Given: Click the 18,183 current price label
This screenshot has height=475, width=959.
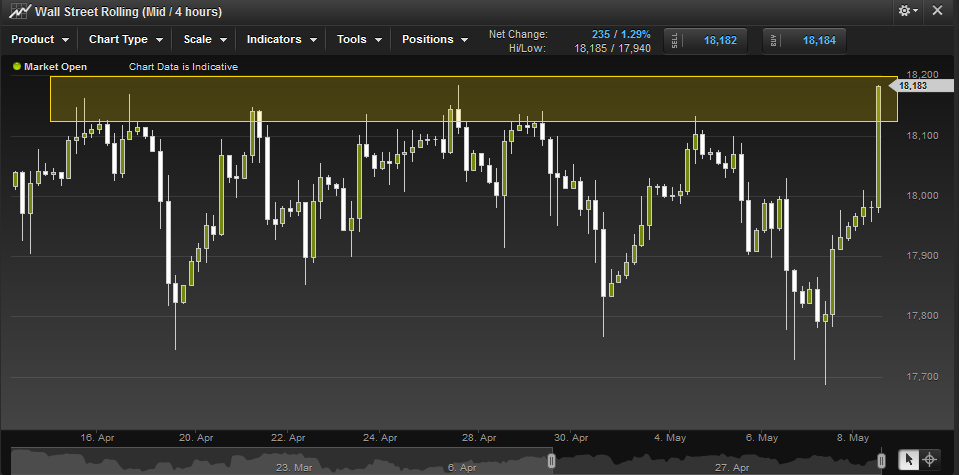Looking at the screenshot, I should (913, 86).
